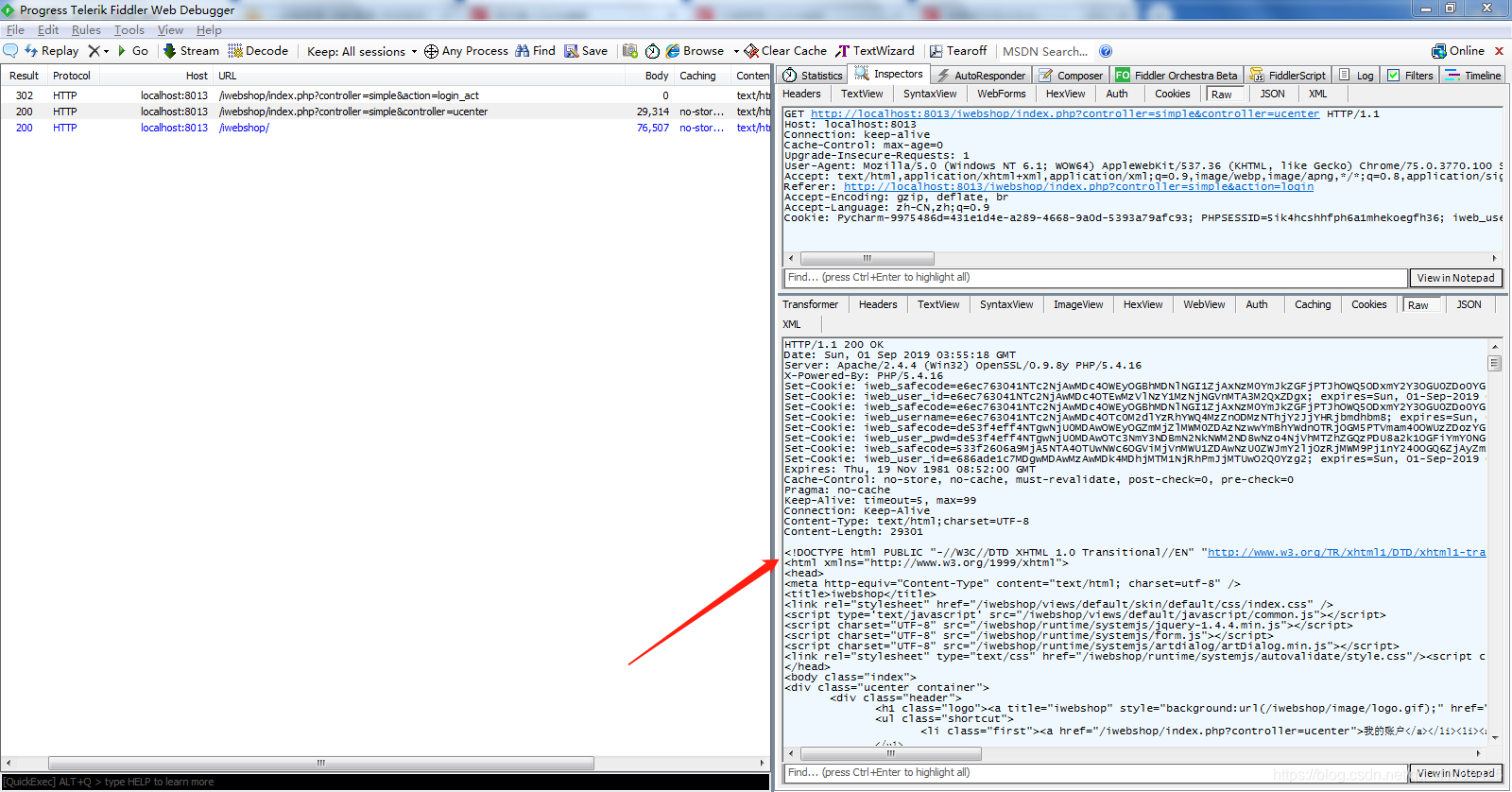Click the Find binoculars button

click(x=535, y=51)
